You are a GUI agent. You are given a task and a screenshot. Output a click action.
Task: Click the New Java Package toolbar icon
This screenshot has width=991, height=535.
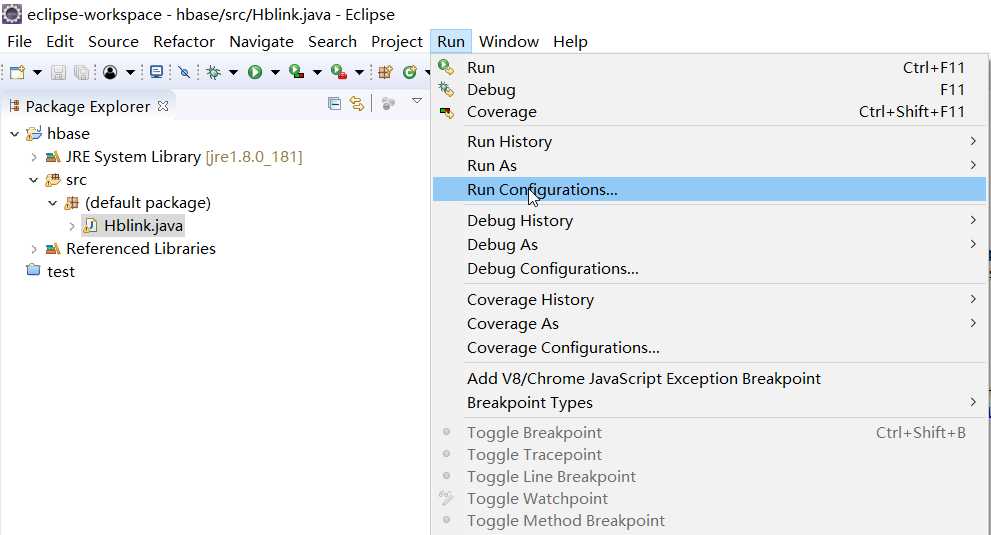coord(386,72)
